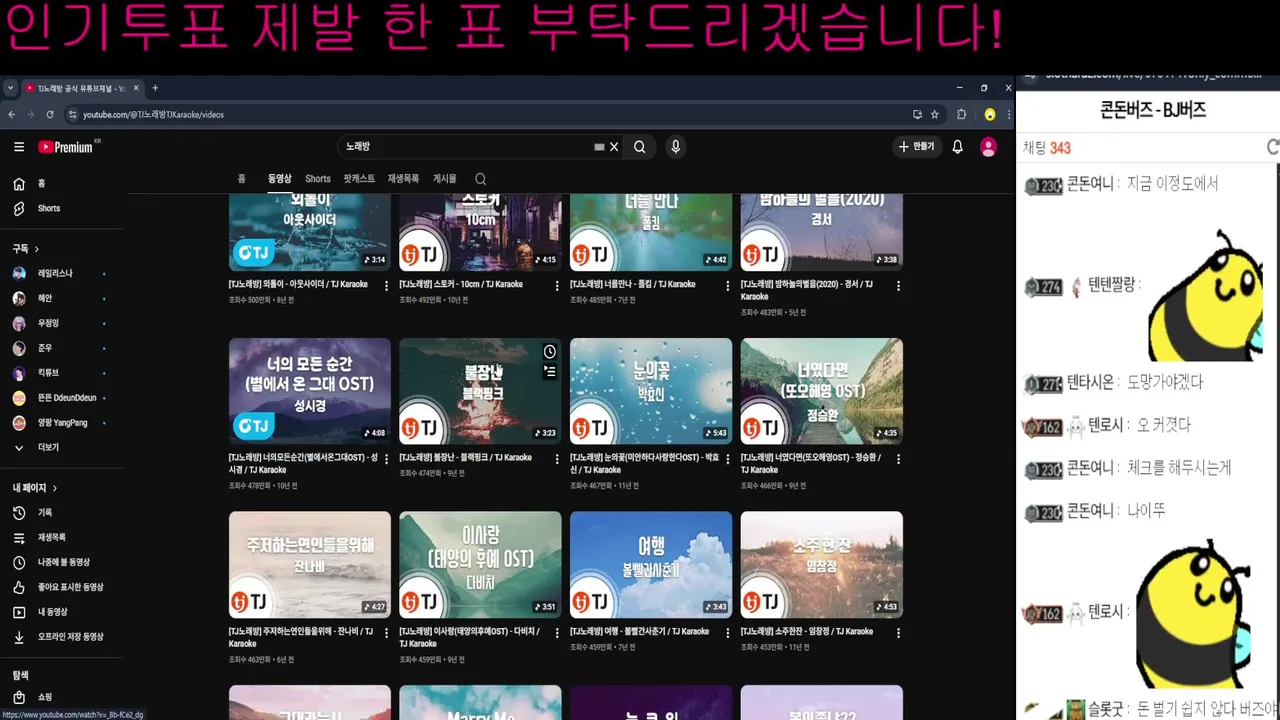Open the account avatar menu
The image size is (1280, 720).
click(x=989, y=147)
